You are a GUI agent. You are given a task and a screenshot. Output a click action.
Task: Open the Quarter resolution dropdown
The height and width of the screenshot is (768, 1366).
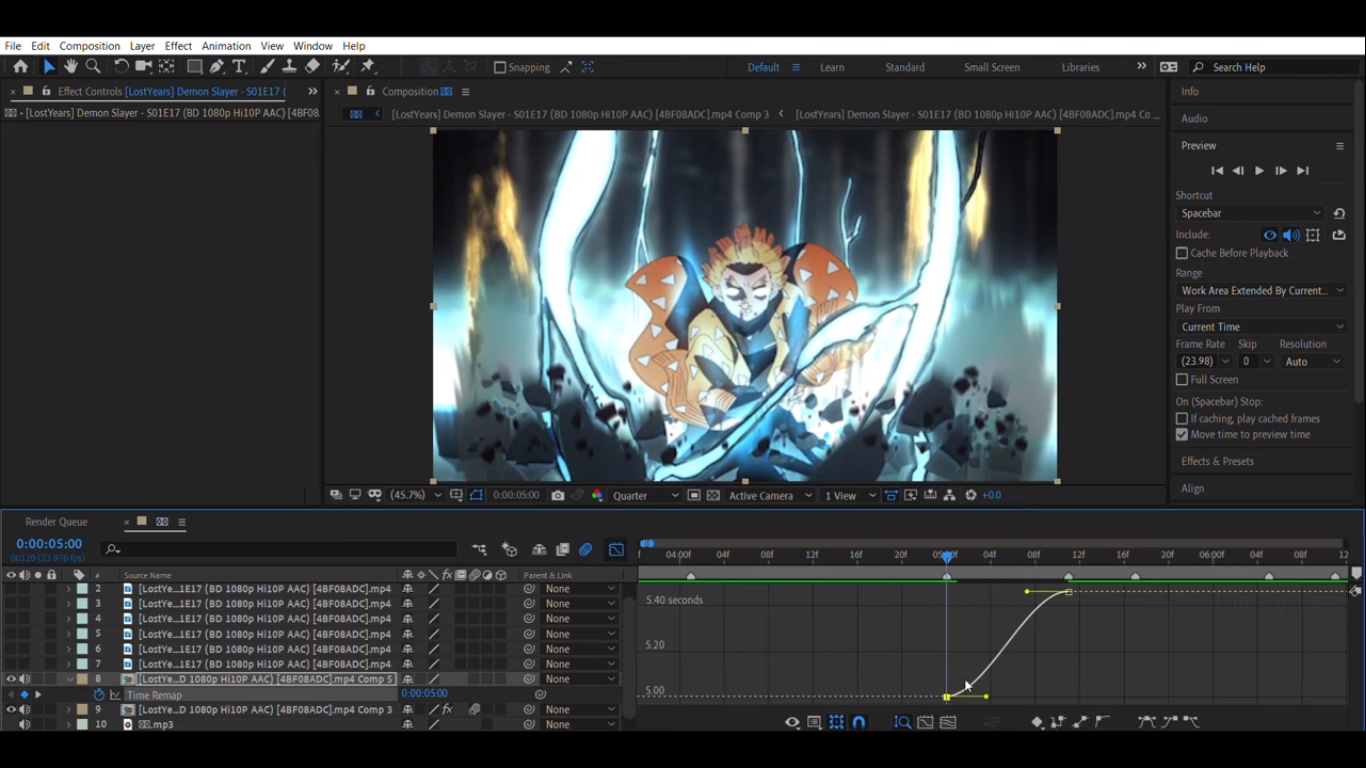[x=644, y=495]
